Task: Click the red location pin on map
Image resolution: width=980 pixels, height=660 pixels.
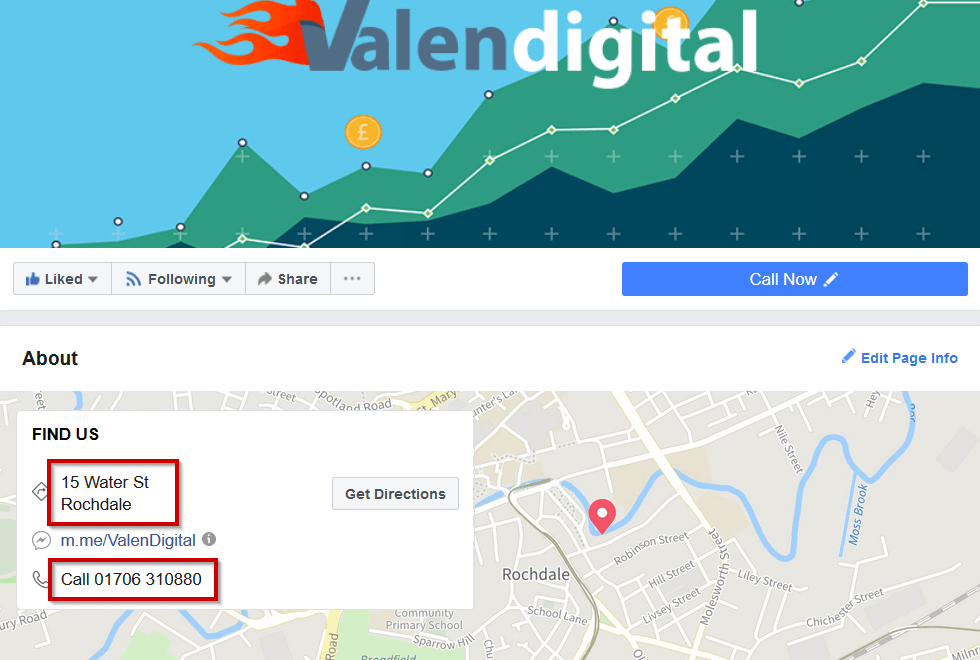Action: click(x=602, y=516)
